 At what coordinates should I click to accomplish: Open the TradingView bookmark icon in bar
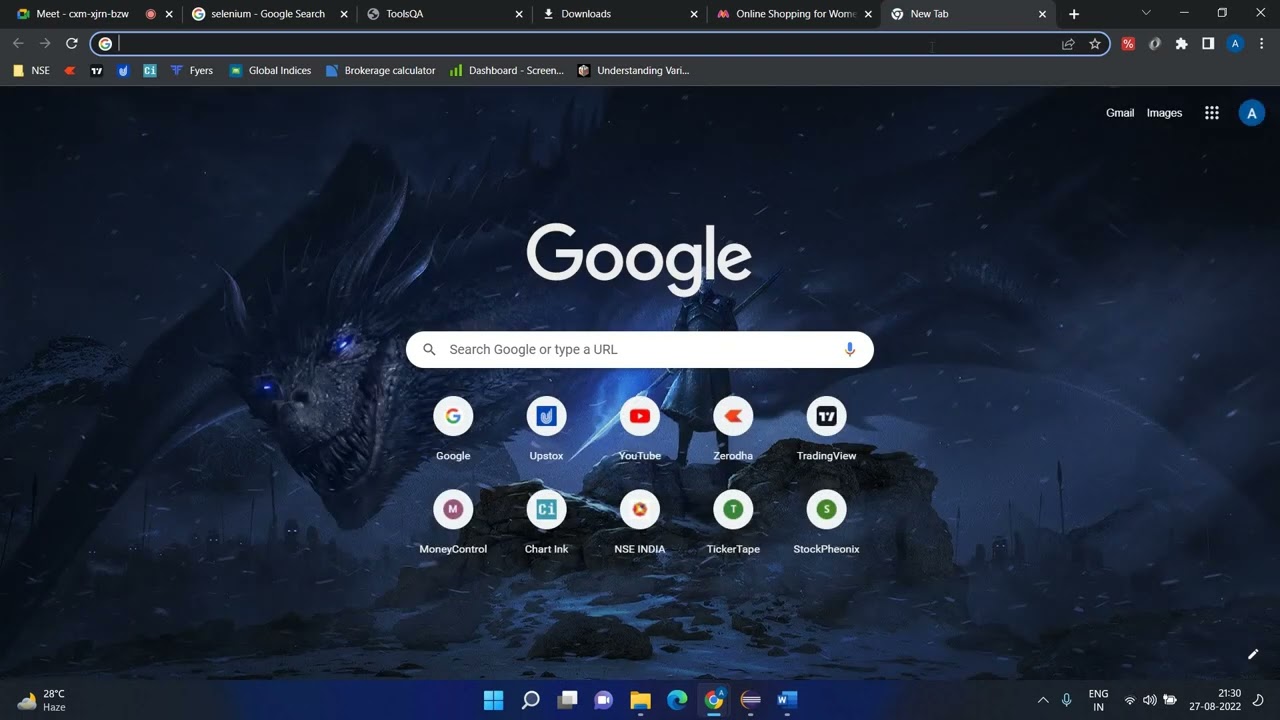point(97,71)
